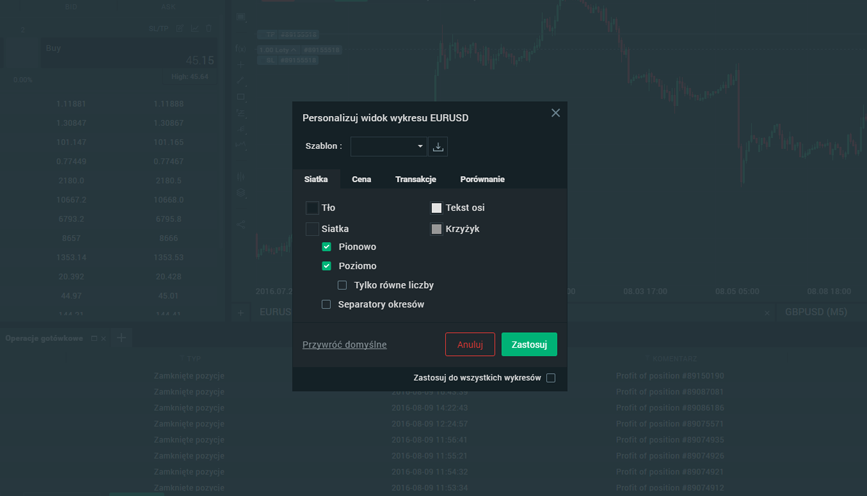Check Zastosuj do wszystkich wykresów
This screenshot has height=496, width=867.
(551, 378)
